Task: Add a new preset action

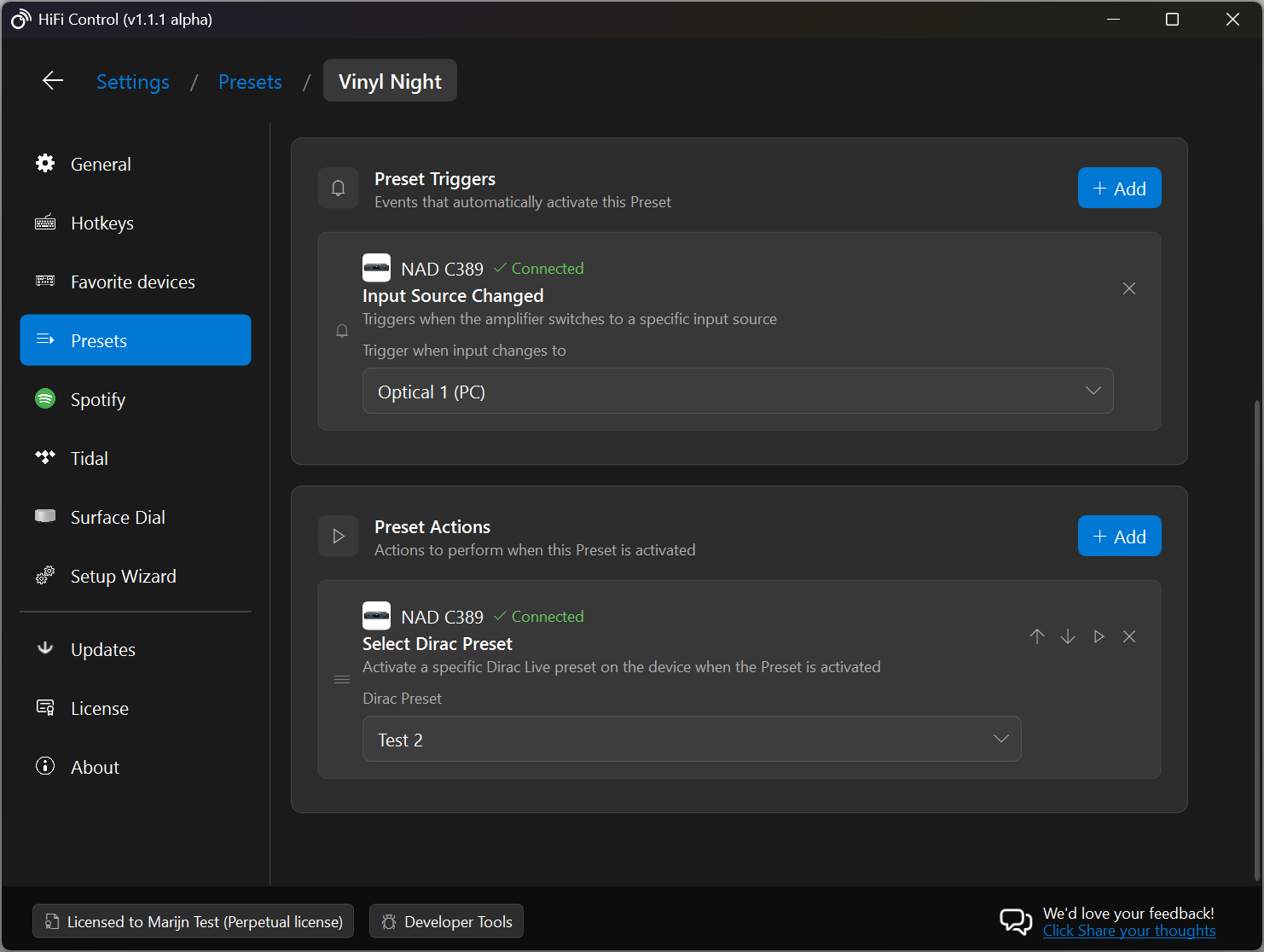Action: (x=1119, y=536)
